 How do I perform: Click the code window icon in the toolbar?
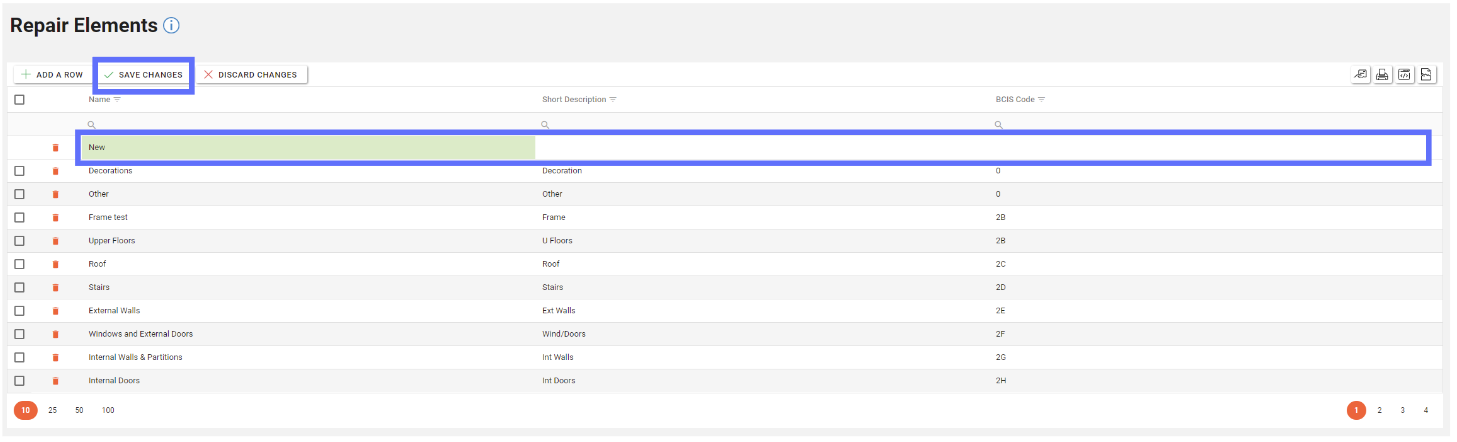(1404, 75)
